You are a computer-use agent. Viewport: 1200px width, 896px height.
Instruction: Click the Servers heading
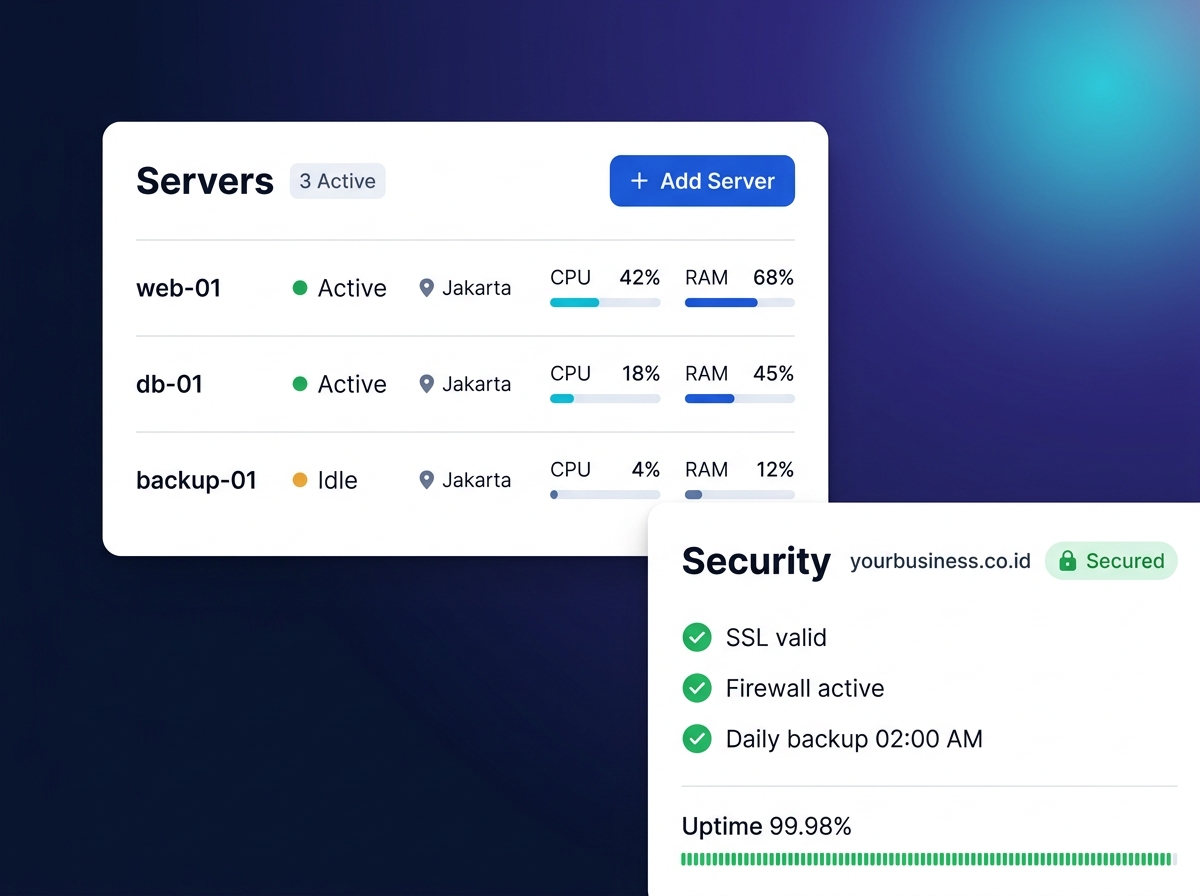pyautogui.click(x=205, y=181)
